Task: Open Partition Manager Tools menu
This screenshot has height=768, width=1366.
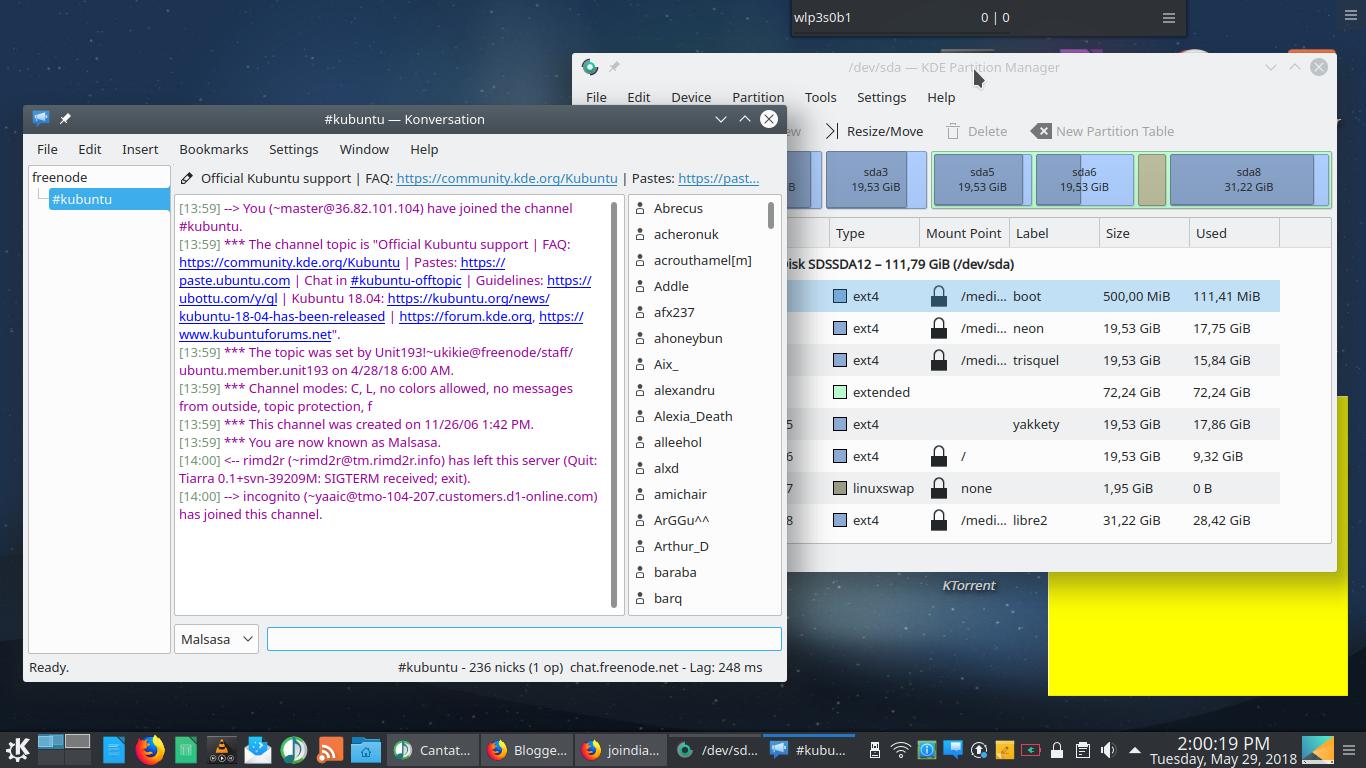Action: [820, 97]
